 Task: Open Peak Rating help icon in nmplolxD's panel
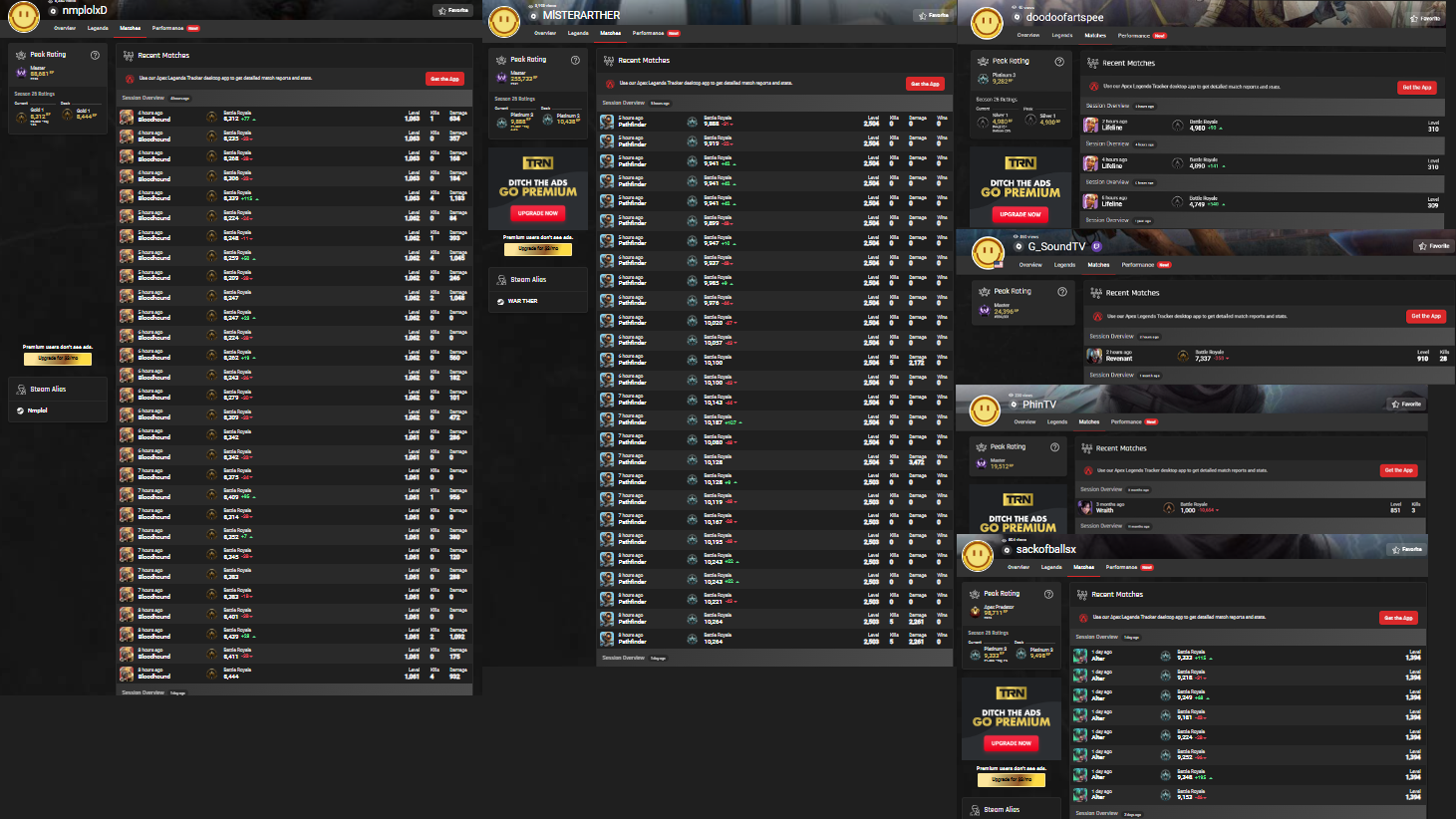click(95, 55)
